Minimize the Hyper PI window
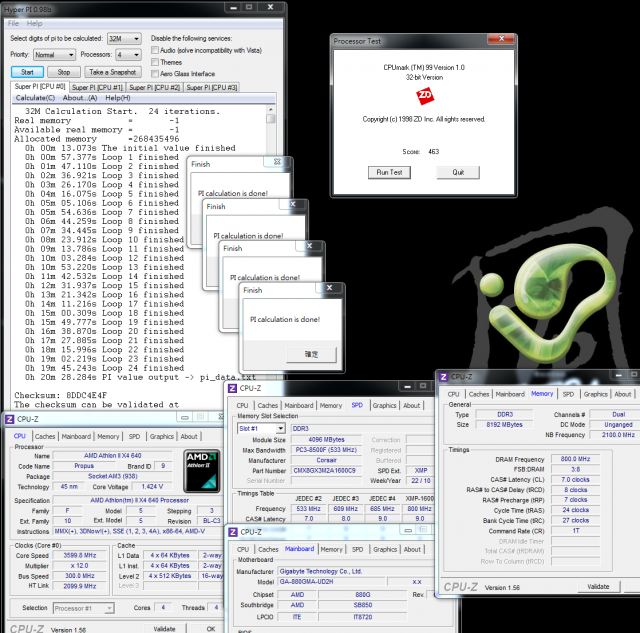 233,7
